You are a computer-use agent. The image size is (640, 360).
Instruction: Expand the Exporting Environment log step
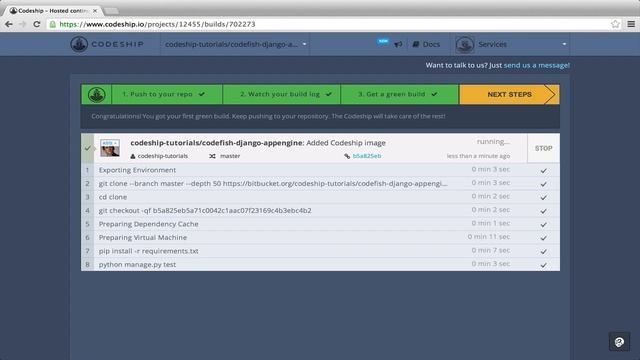pos(320,170)
